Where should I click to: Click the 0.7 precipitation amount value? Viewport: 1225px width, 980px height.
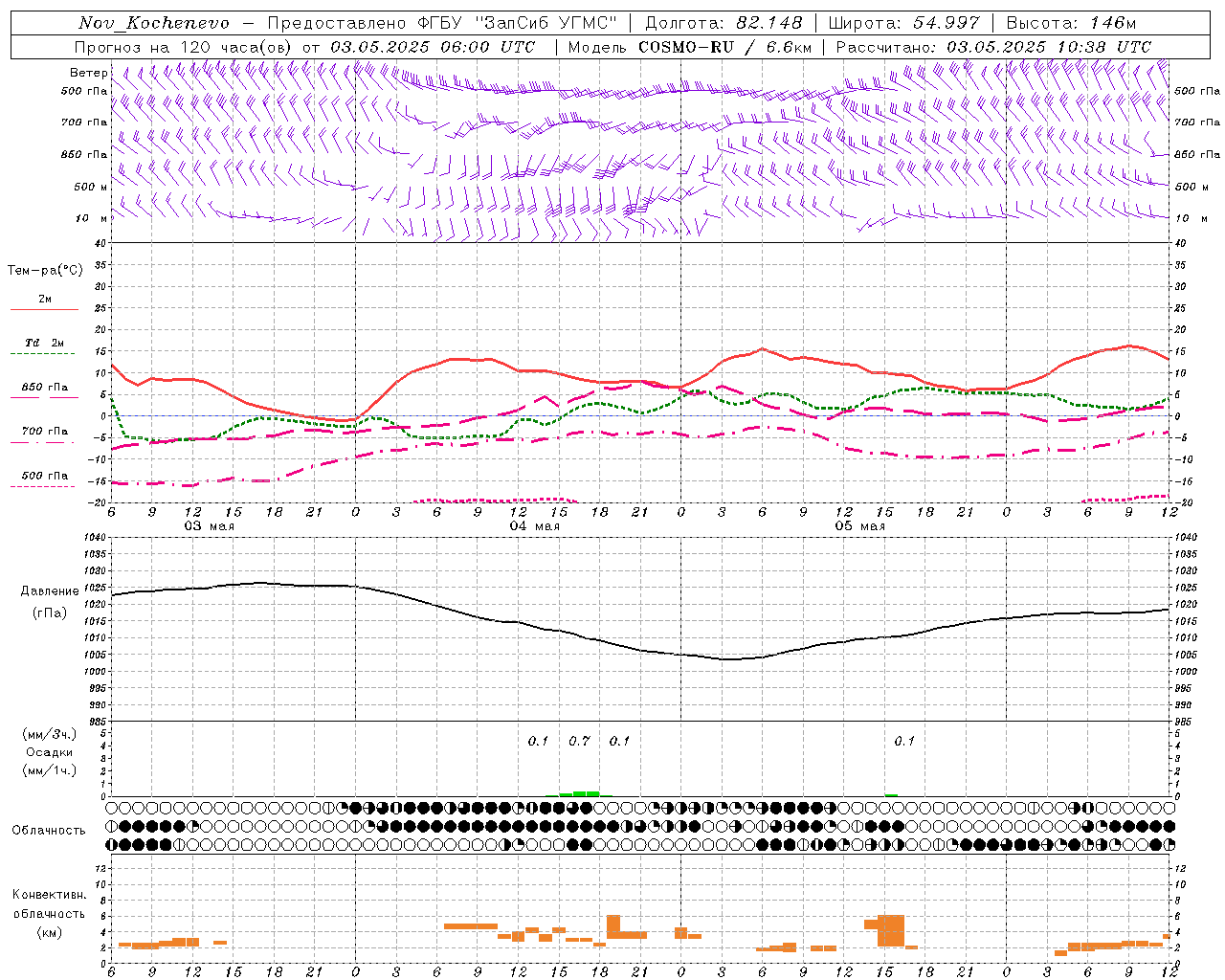(x=579, y=741)
